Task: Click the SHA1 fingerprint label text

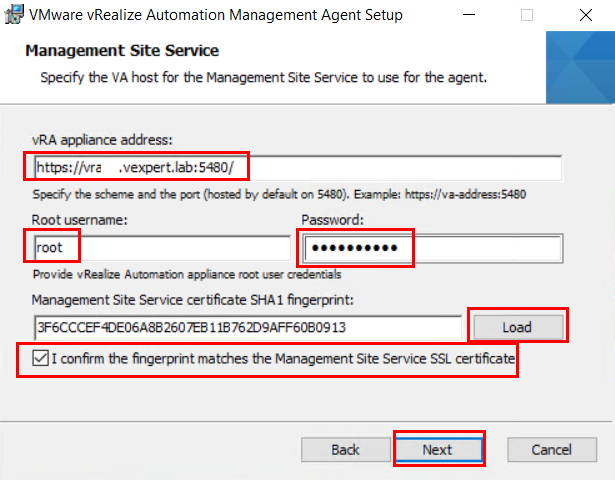Action: pos(193,300)
